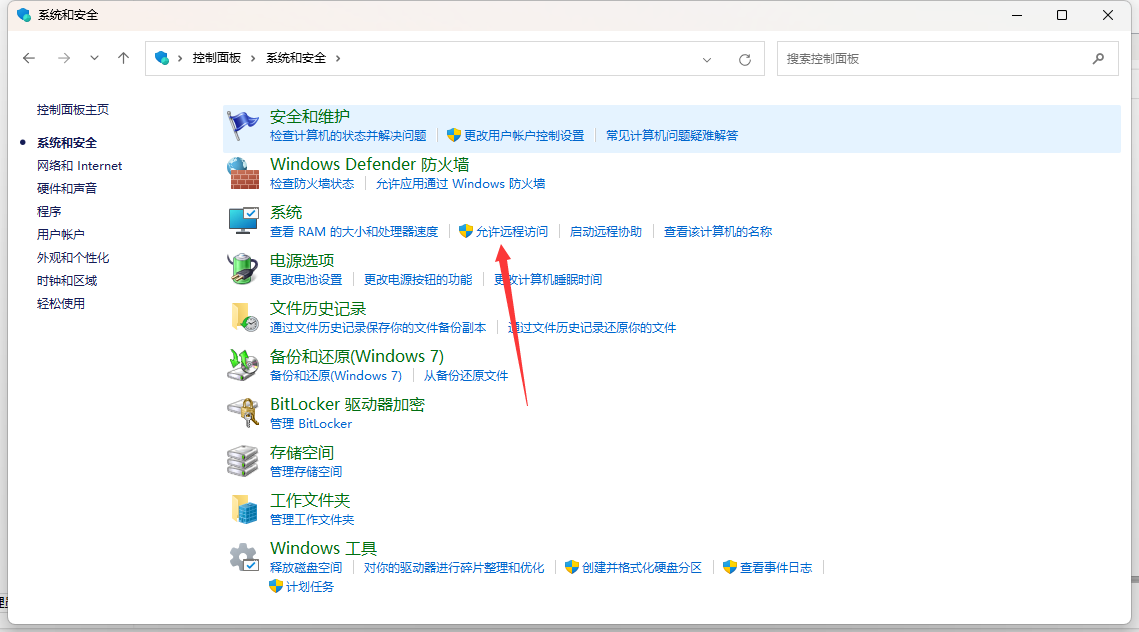The height and width of the screenshot is (632, 1139).
Task: Expand chevron after 系统和安全 breadcrumb
Action: click(338, 58)
